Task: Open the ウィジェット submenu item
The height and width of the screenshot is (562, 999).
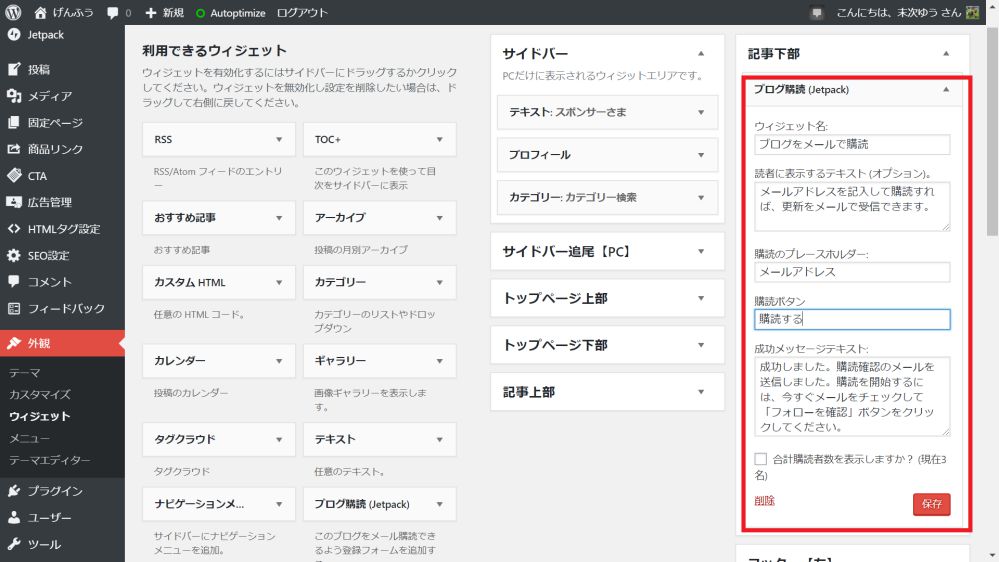Action: [40, 416]
